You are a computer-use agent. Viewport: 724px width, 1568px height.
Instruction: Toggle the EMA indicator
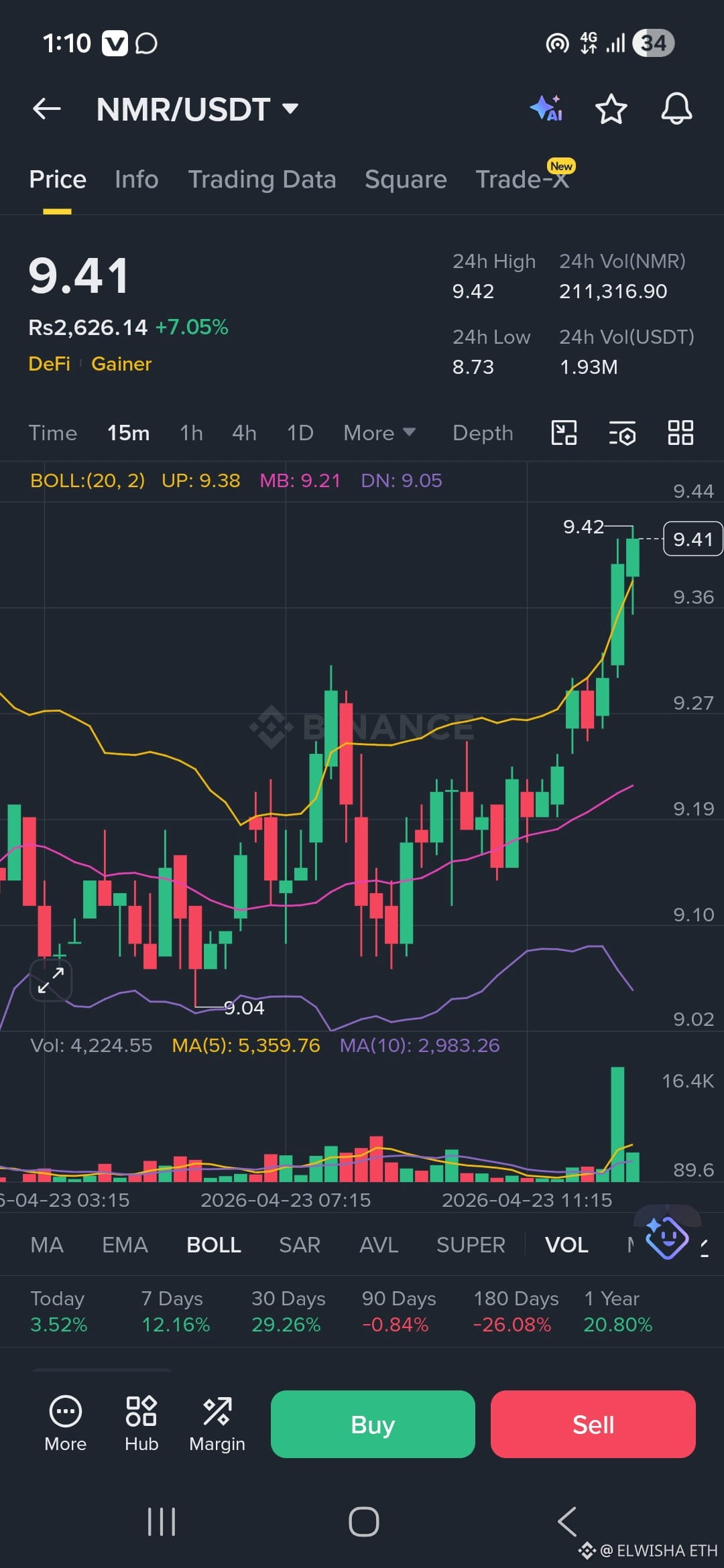tap(125, 1245)
